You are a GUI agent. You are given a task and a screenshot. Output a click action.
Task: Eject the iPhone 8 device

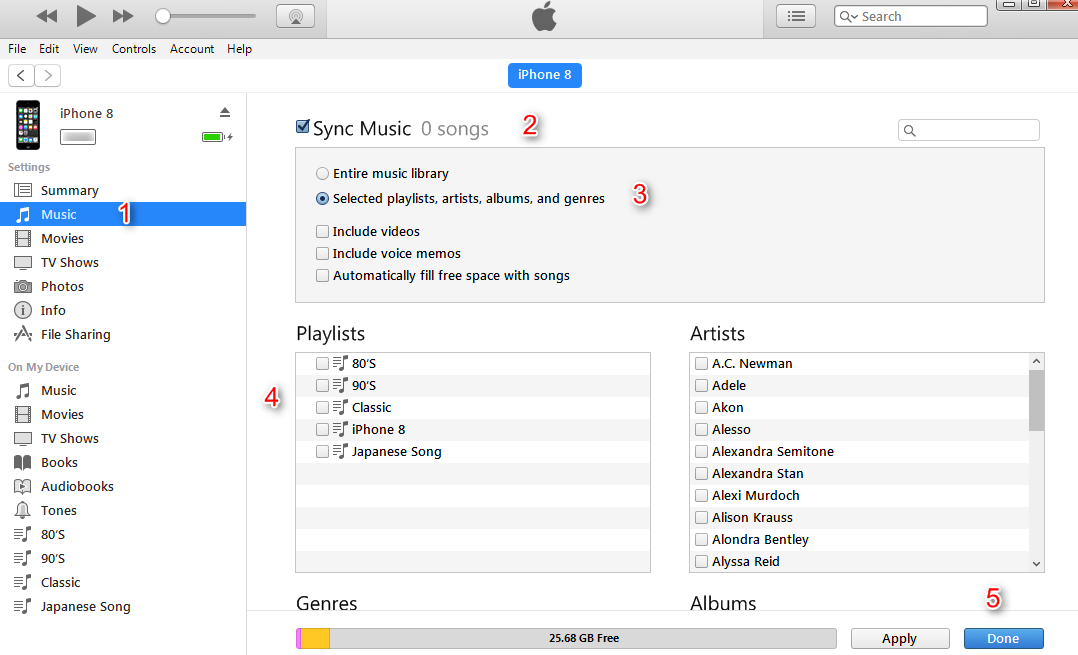coord(225,112)
